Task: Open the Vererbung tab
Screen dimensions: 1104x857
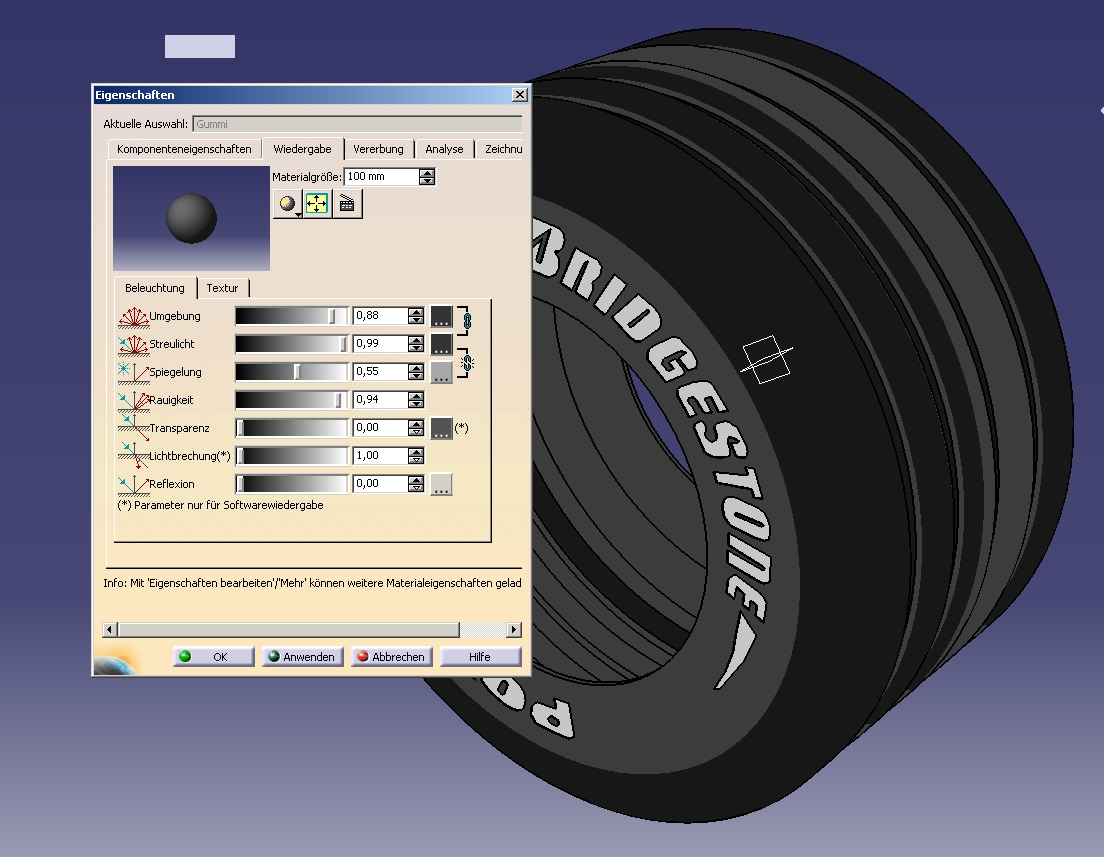Action: click(378, 149)
